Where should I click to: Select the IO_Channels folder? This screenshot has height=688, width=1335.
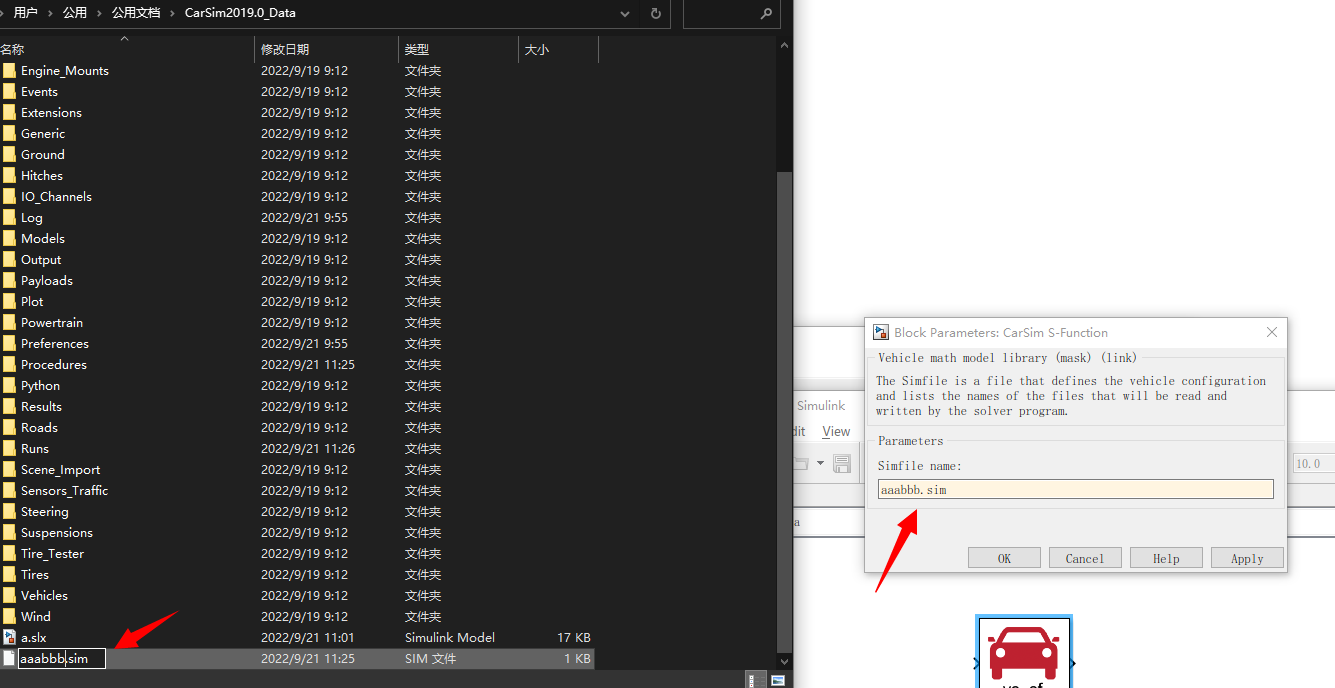56,197
